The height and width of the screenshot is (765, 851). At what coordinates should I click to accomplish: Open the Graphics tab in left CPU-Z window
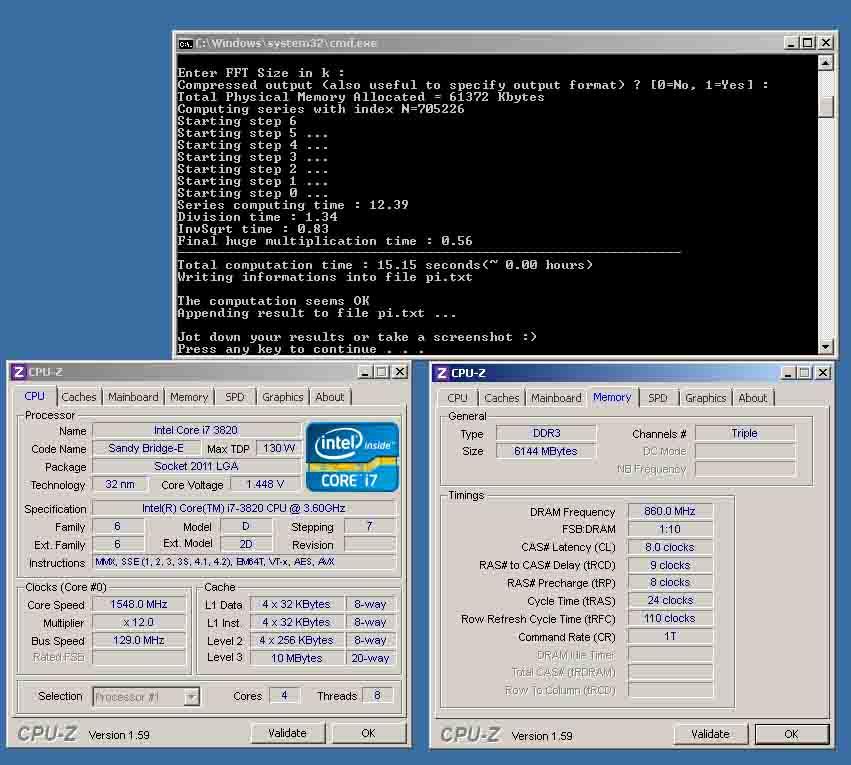point(282,397)
